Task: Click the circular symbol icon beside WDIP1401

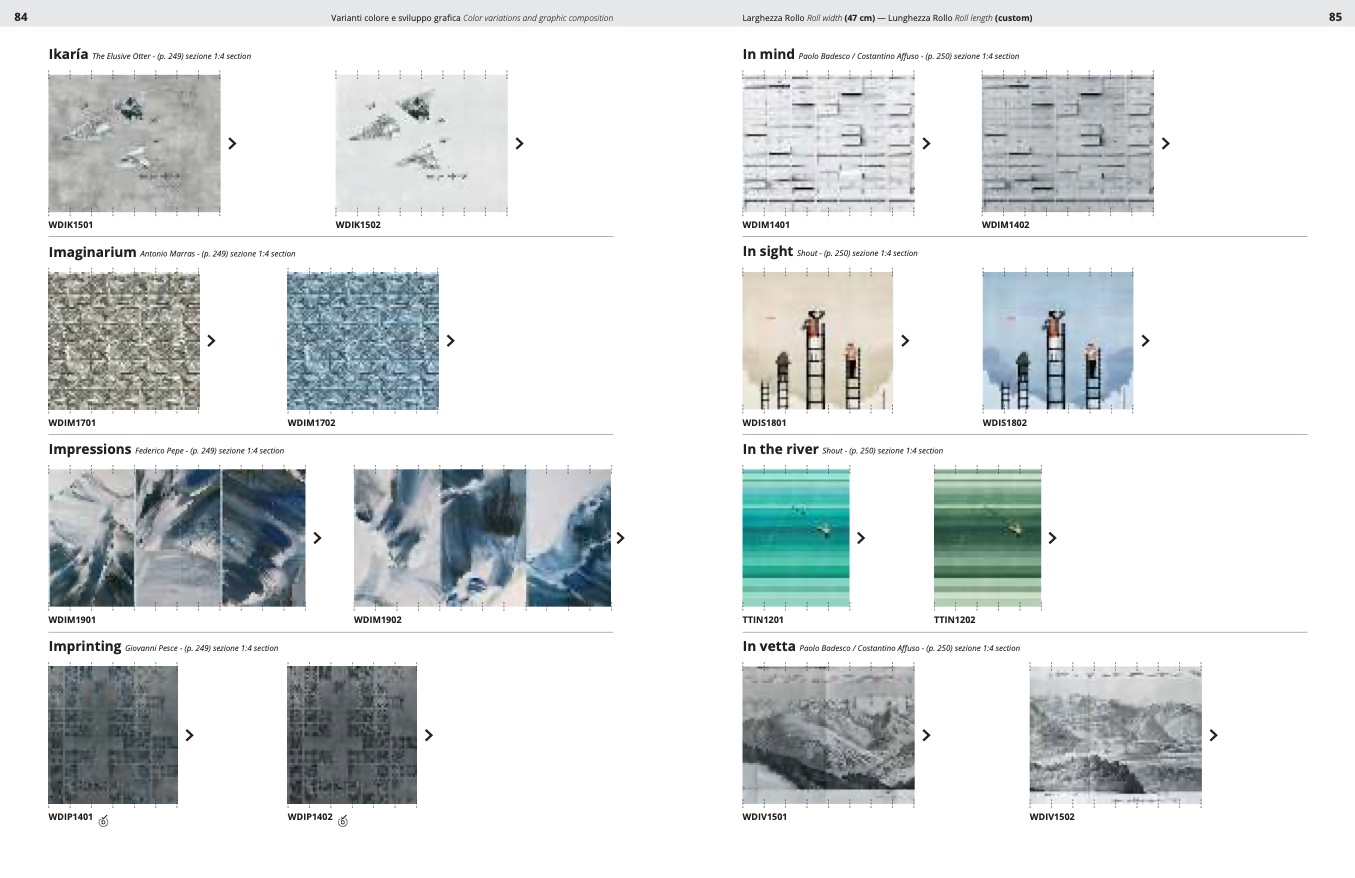Action: [x=103, y=822]
